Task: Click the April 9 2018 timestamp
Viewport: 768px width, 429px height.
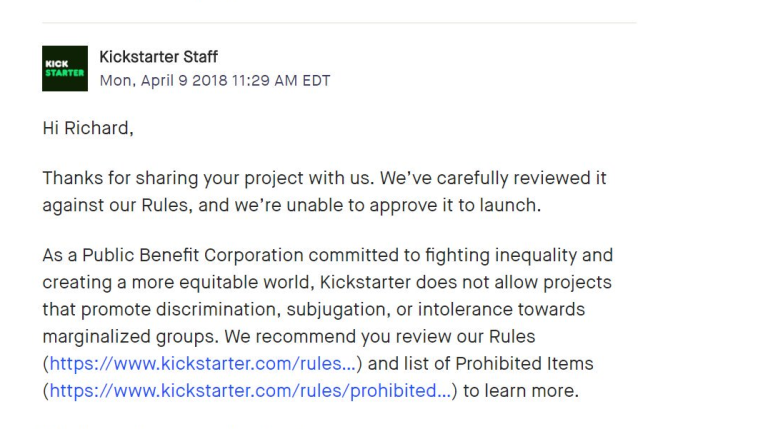Action: tap(214, 80)
